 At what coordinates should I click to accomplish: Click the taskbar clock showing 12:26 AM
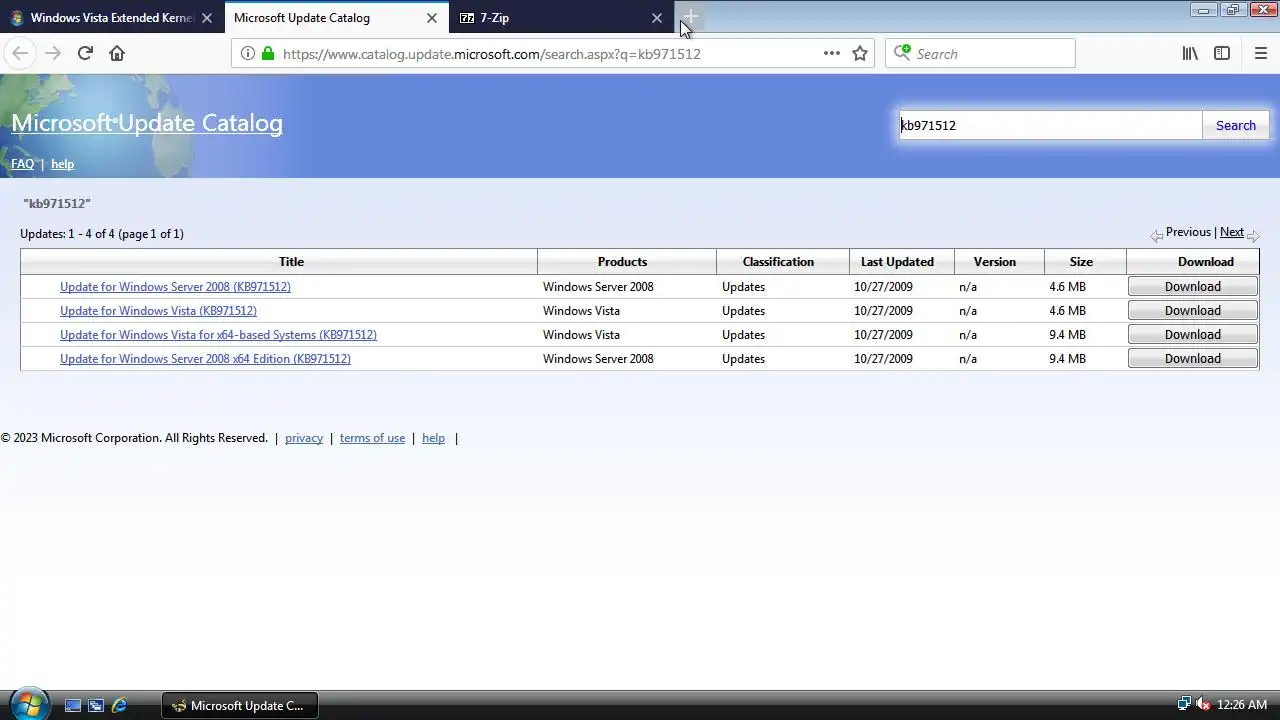[x=1241, y=705]
